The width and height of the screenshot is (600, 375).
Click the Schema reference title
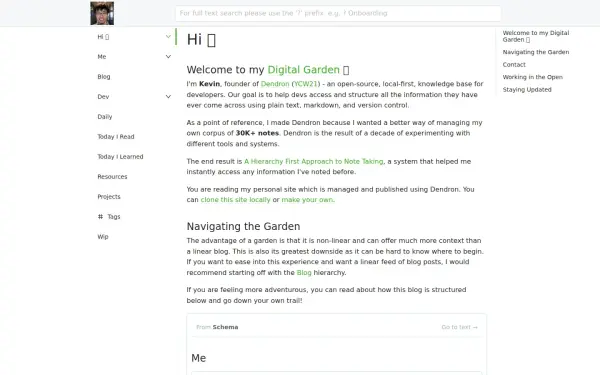click(225, 327)
